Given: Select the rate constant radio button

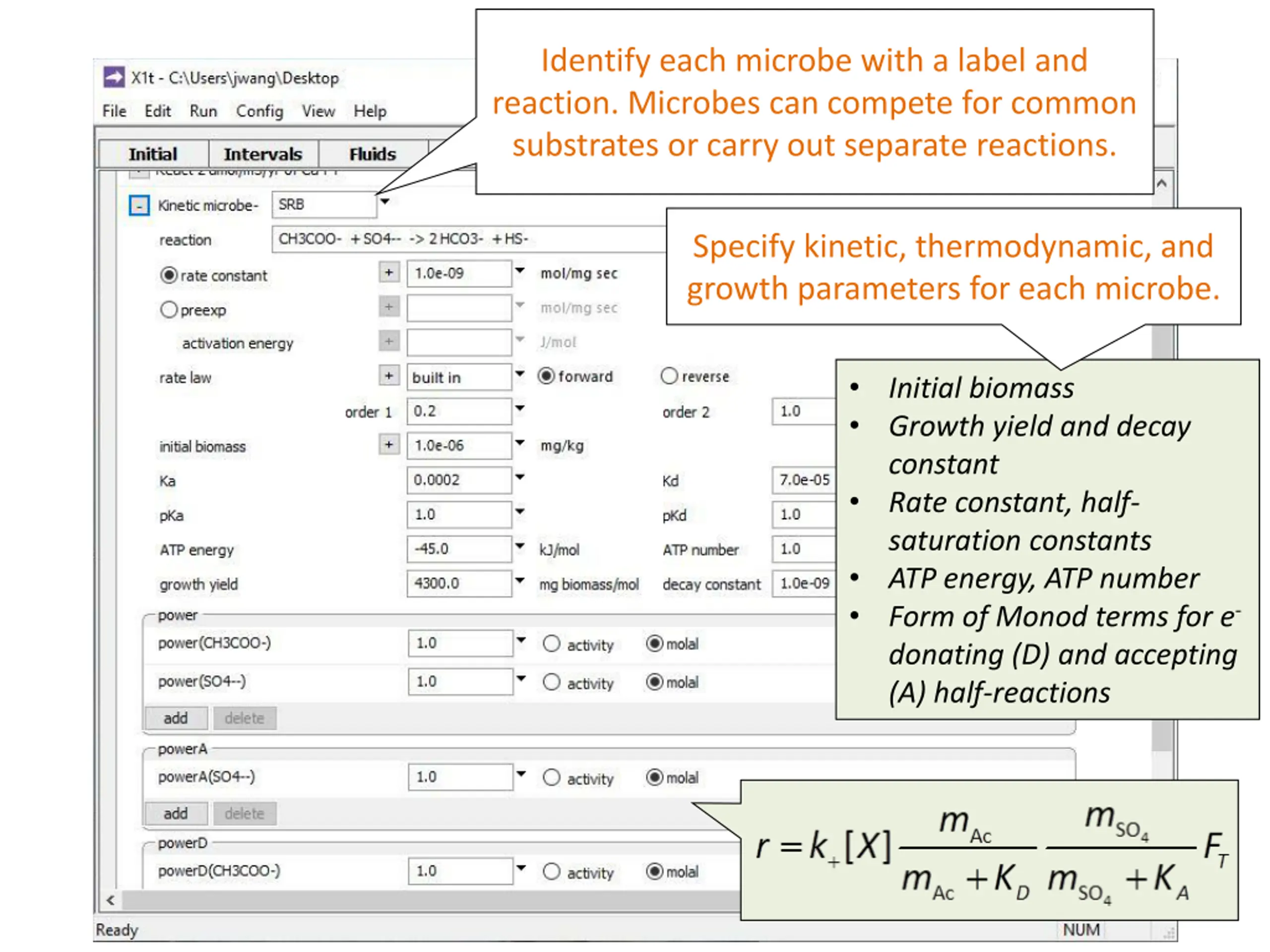Looking at the screenshot, I should [168, 276].
